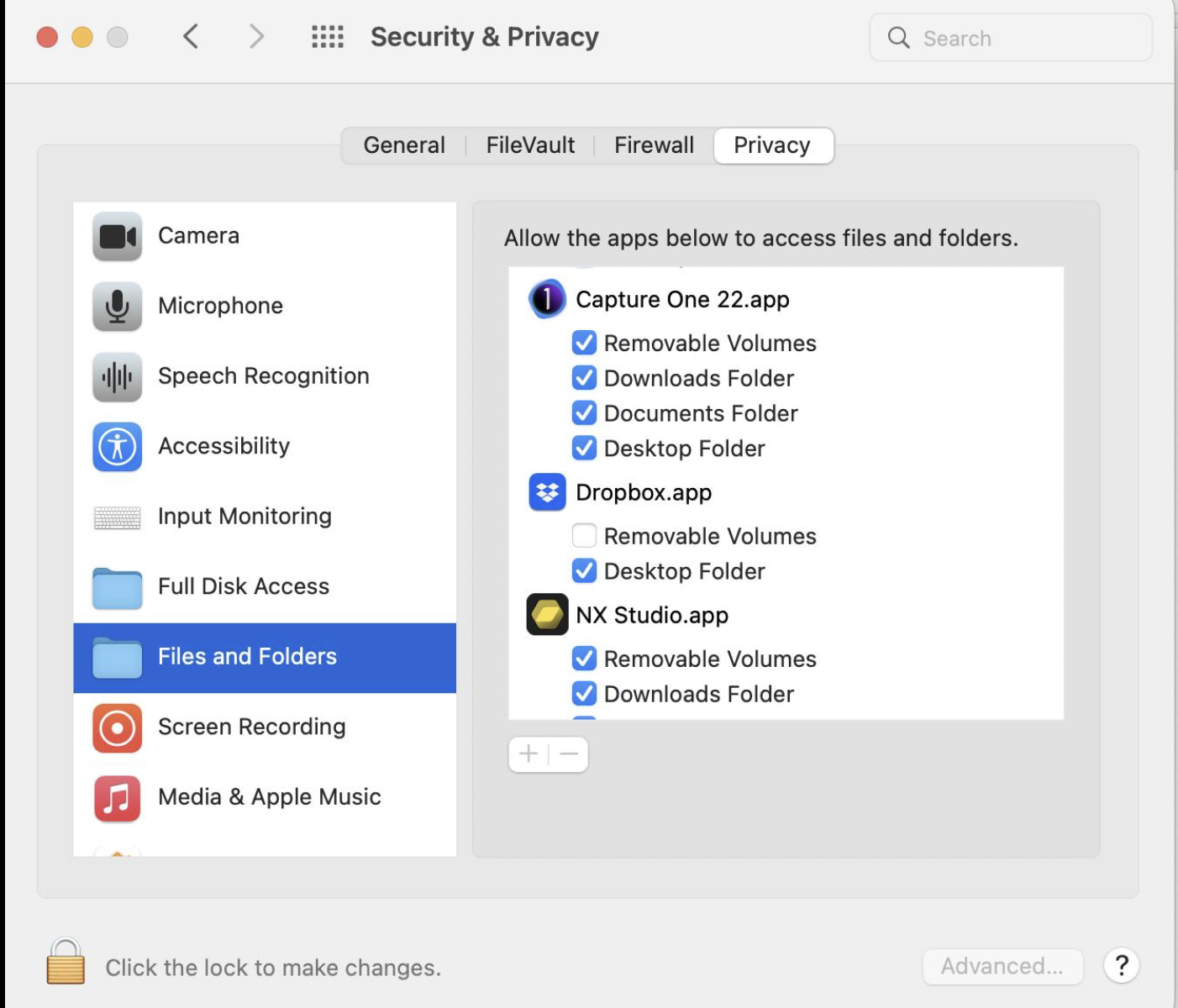The height and width of the screenshot is (1008, 1178).
Task: Switch to the General tab
Action: (404, 145)
